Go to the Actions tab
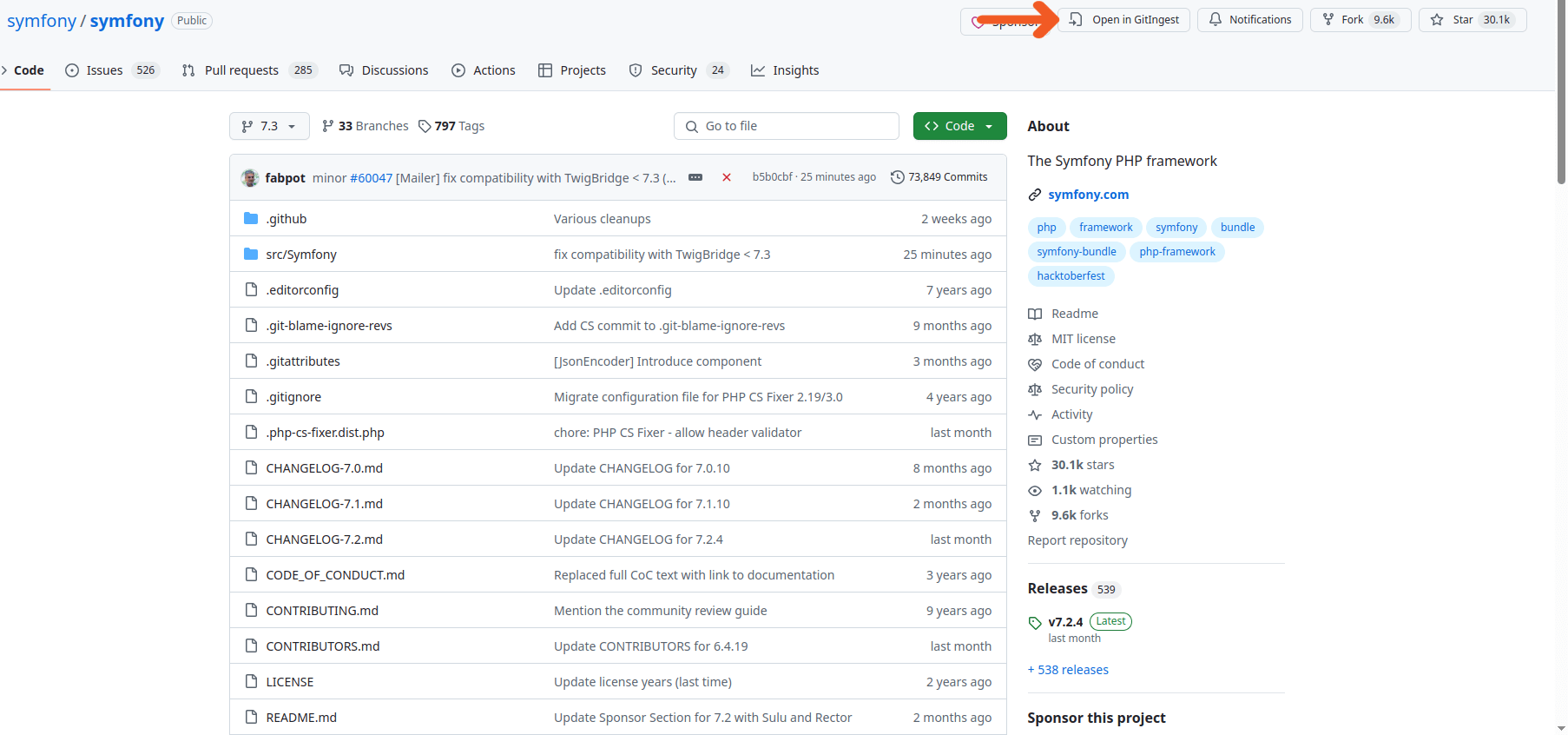1568x735 pixels. tap(484, 70)
